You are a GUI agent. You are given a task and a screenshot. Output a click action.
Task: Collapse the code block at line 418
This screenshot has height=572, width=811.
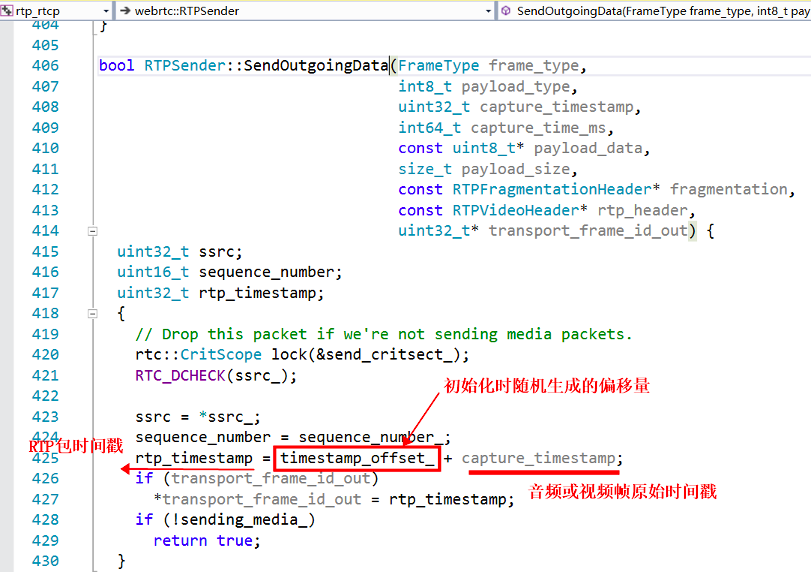(93, 314)
